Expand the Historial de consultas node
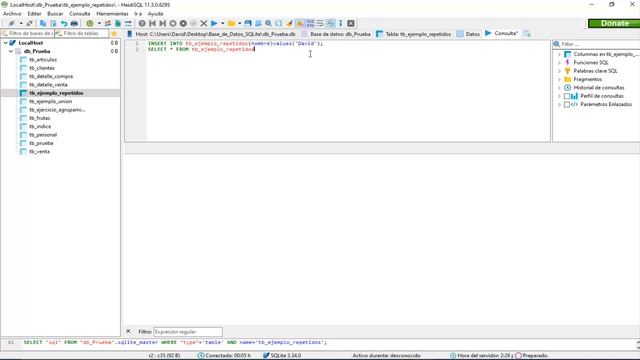 click(x=559, y=88)
